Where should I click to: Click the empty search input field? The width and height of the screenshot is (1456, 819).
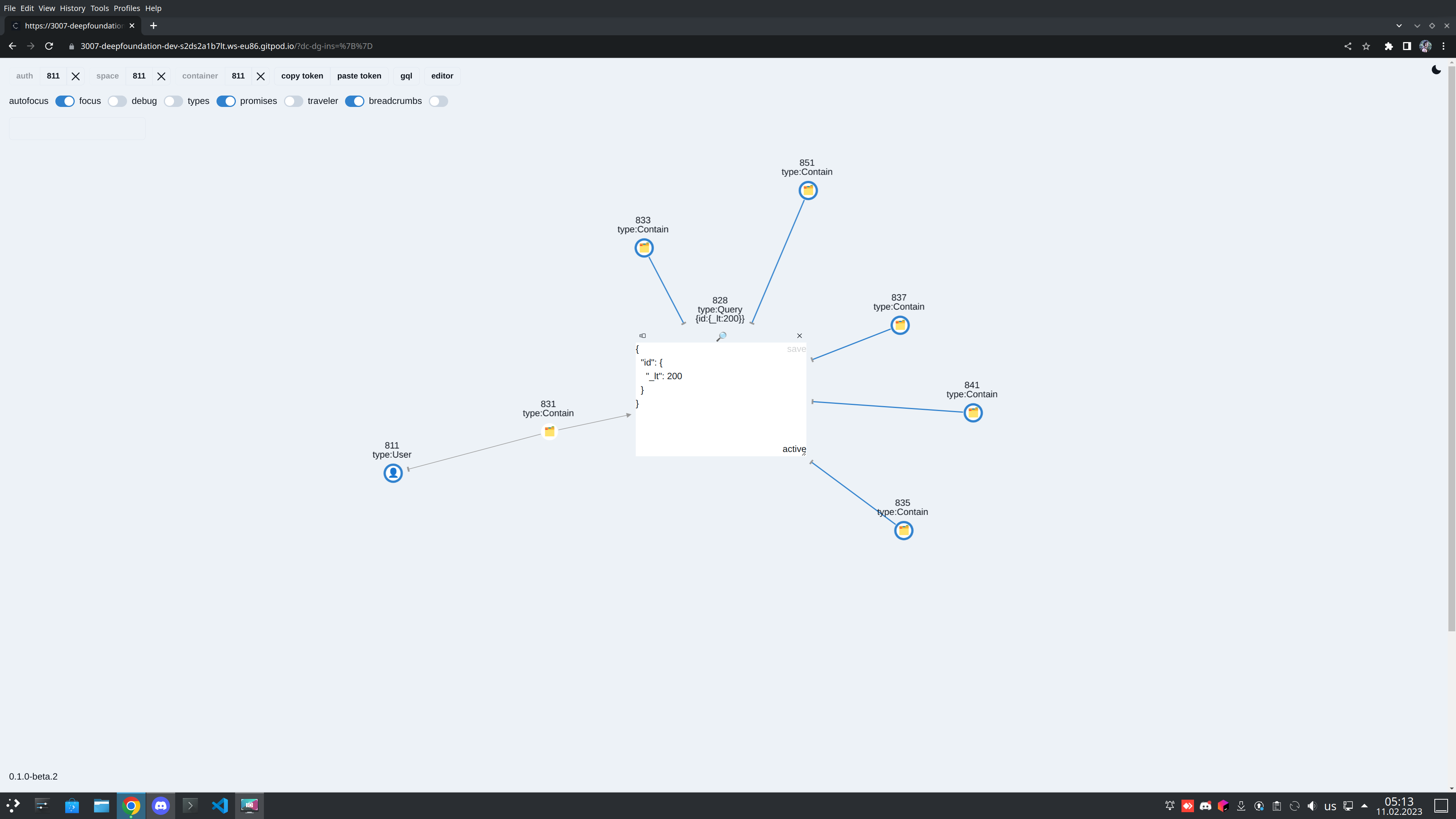[77, 129]
